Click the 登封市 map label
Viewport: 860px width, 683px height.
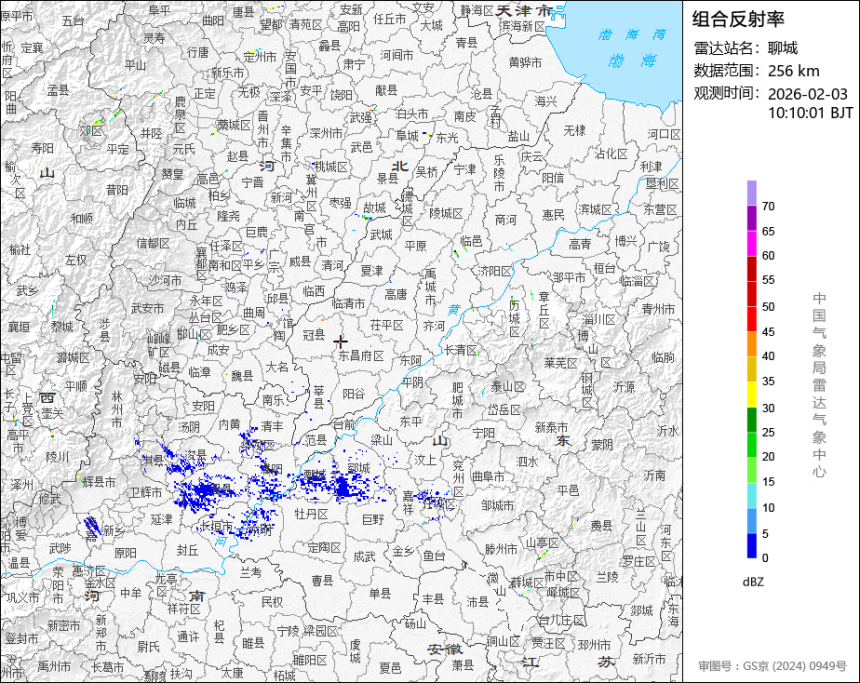[21, 639]
